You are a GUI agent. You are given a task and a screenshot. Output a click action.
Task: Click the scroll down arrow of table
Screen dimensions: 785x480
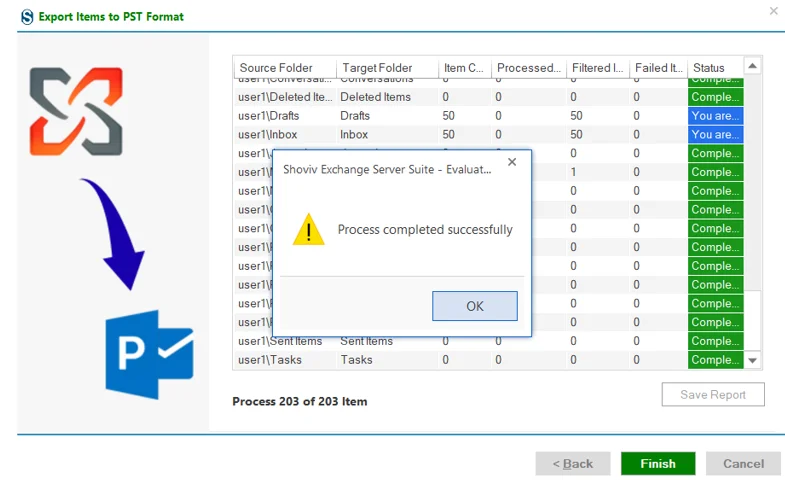[x=752, y=360]
